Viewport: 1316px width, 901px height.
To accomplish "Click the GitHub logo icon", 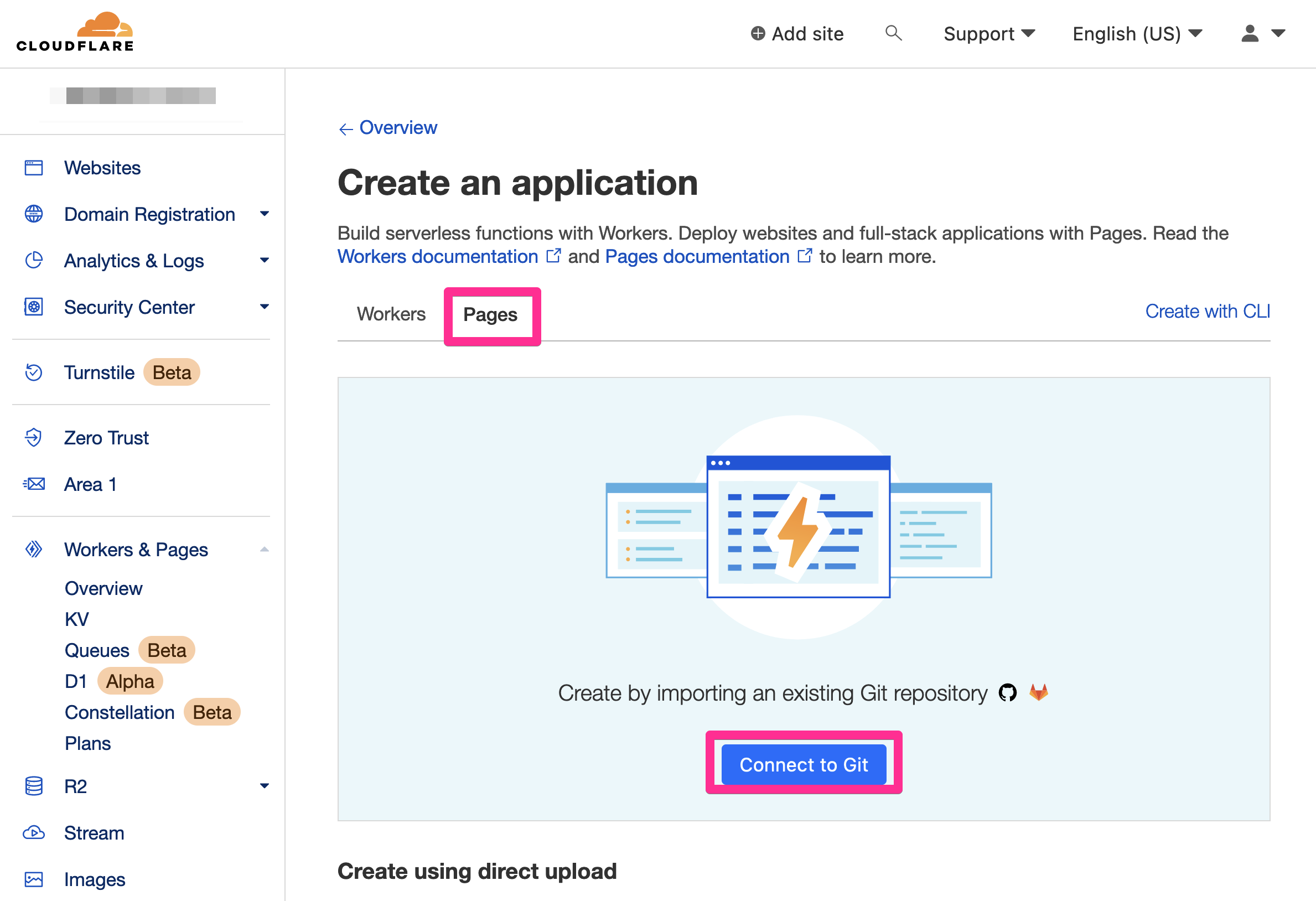I will (1007, 692).
